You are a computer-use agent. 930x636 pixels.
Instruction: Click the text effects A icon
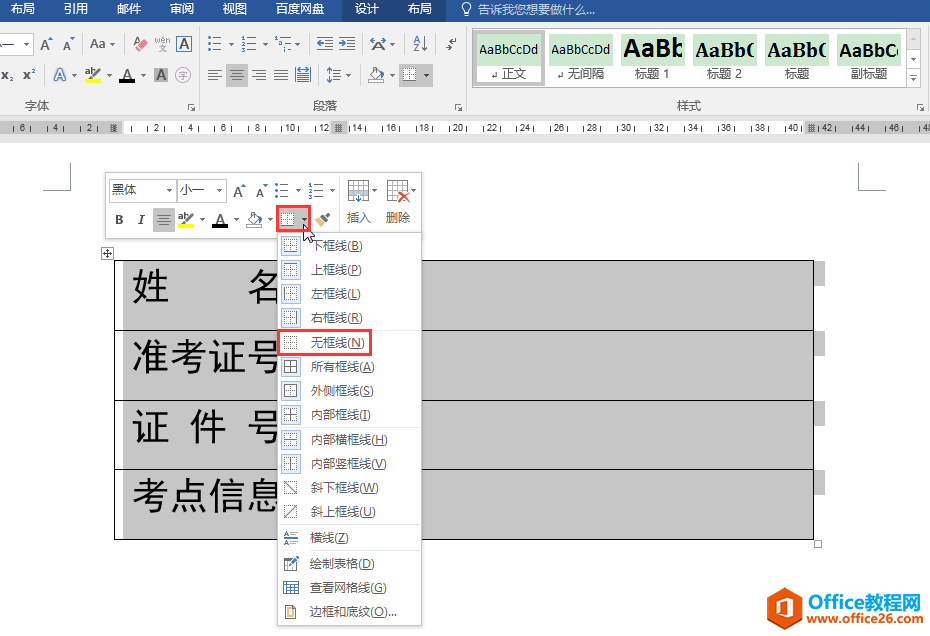60,75
